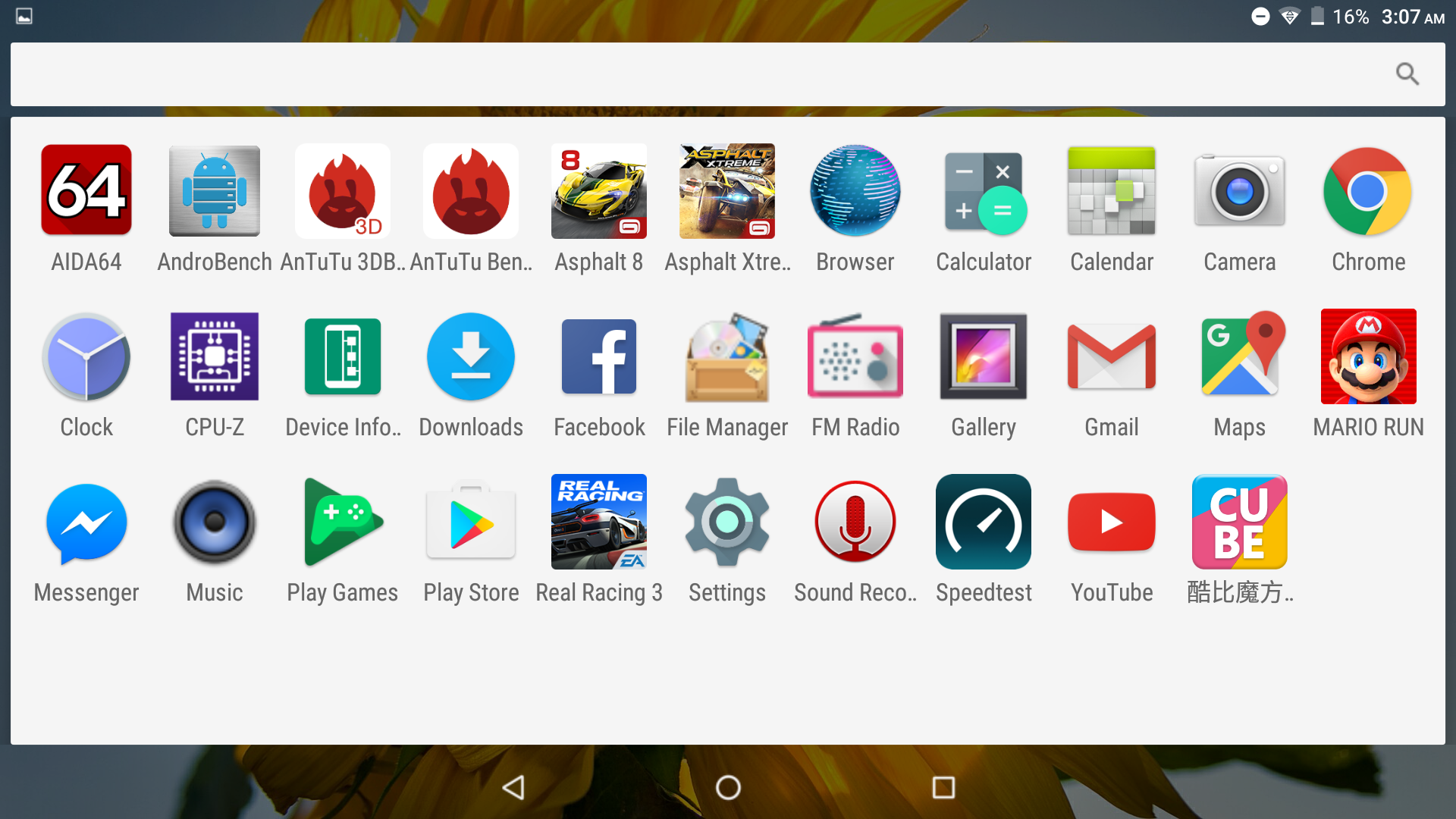Open the AIDA64 app
This screenshot has width=1456, height=819.
(x=86, y=191)
